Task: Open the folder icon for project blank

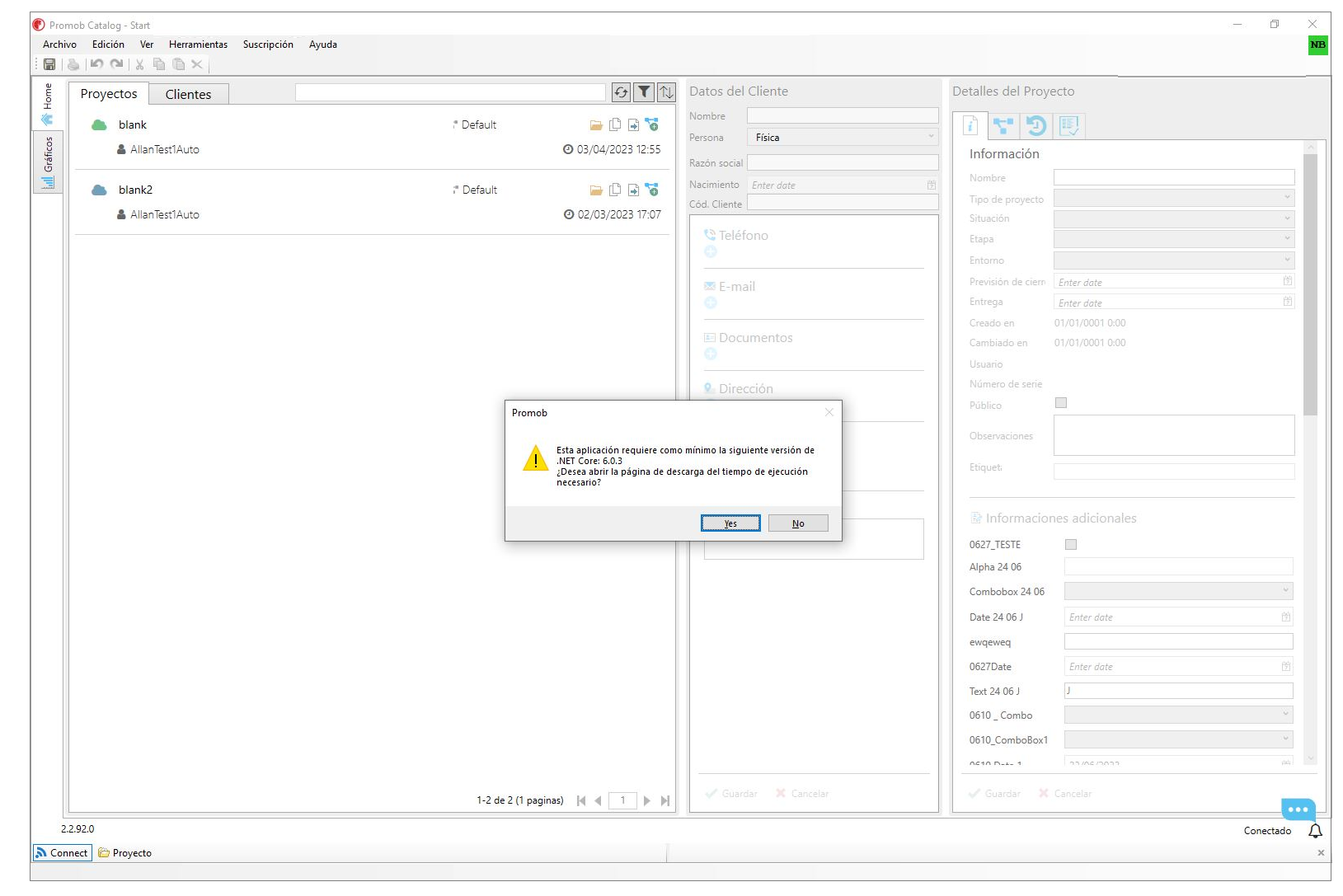Action: pos(596,125)
